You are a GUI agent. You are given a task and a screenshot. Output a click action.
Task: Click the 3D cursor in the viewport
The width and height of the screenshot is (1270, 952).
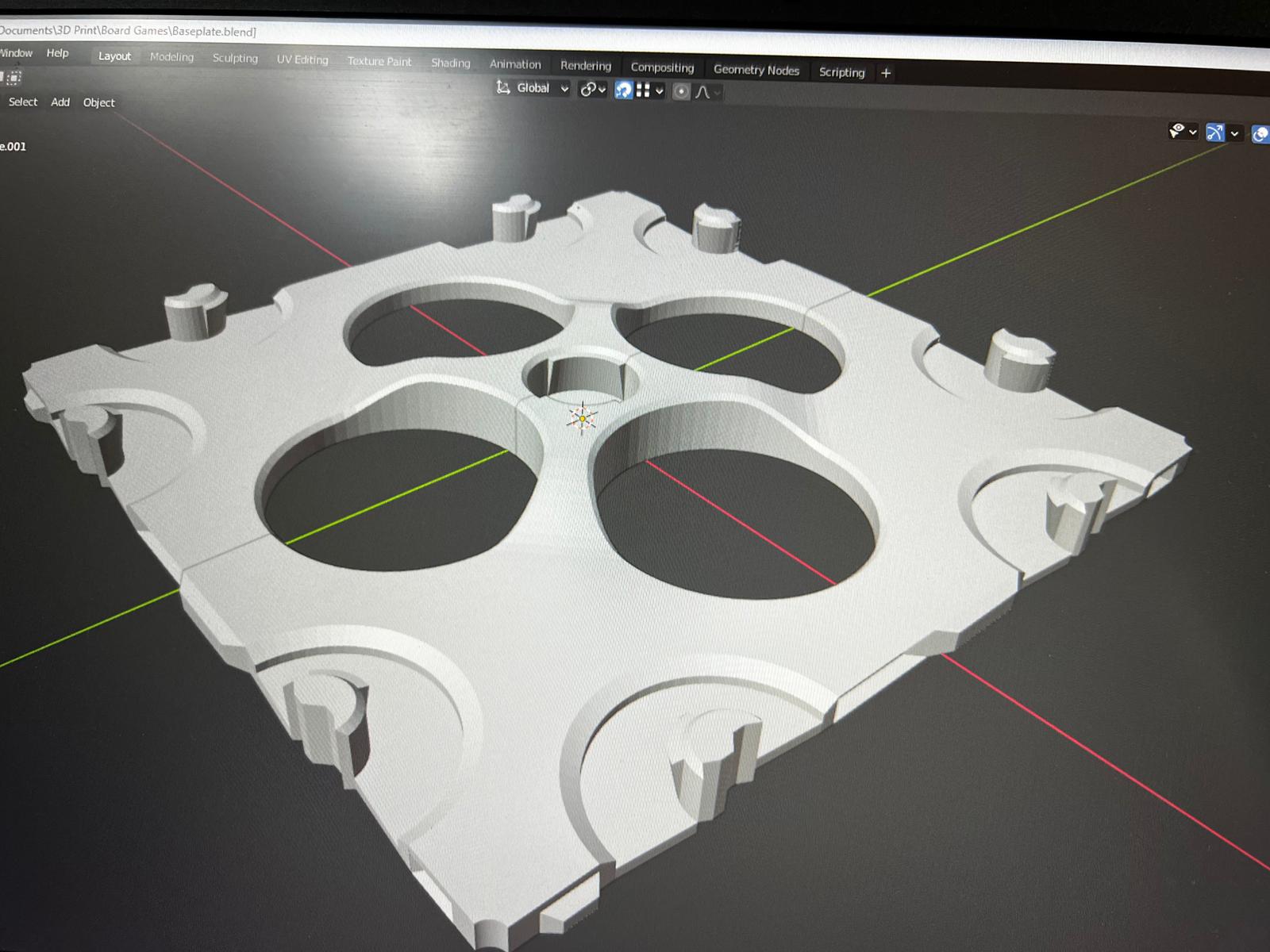pos(582,418)
